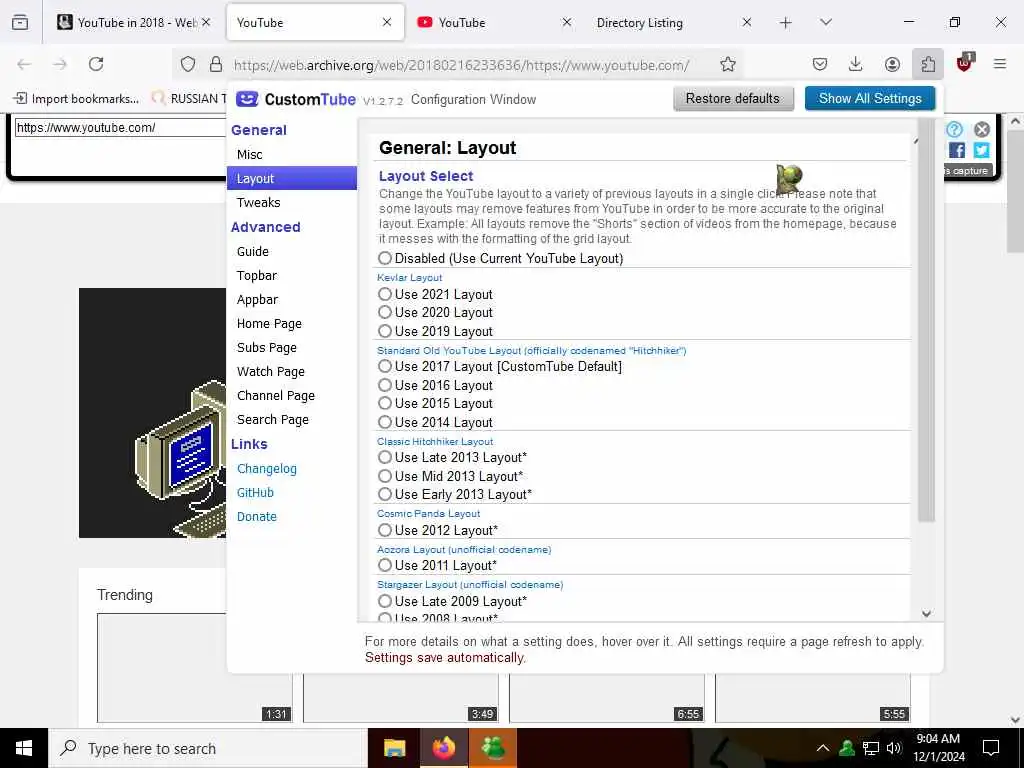
Task: Reload the current page
Action: coord(96,64)
